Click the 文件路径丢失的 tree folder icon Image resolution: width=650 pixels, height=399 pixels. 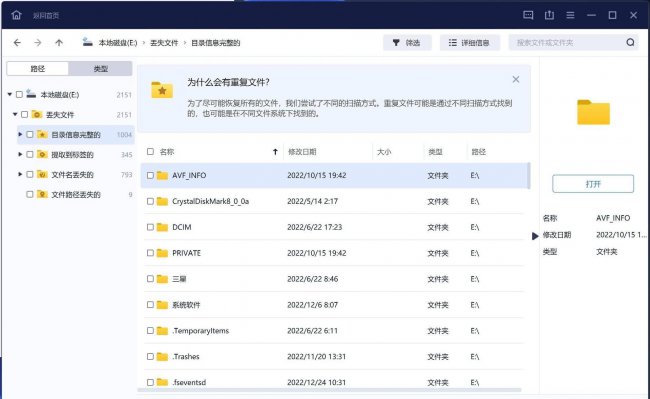pos(42,194)
